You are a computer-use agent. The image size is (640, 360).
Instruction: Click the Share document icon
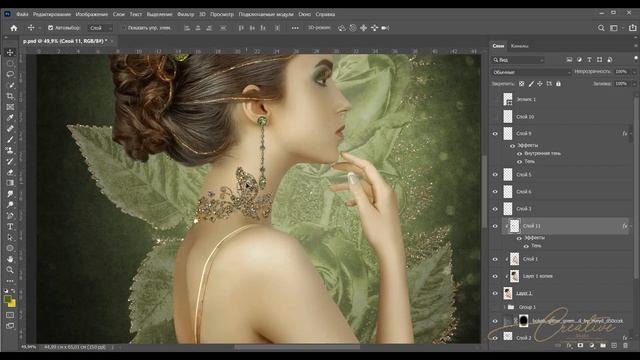click(x=632, y=28)
